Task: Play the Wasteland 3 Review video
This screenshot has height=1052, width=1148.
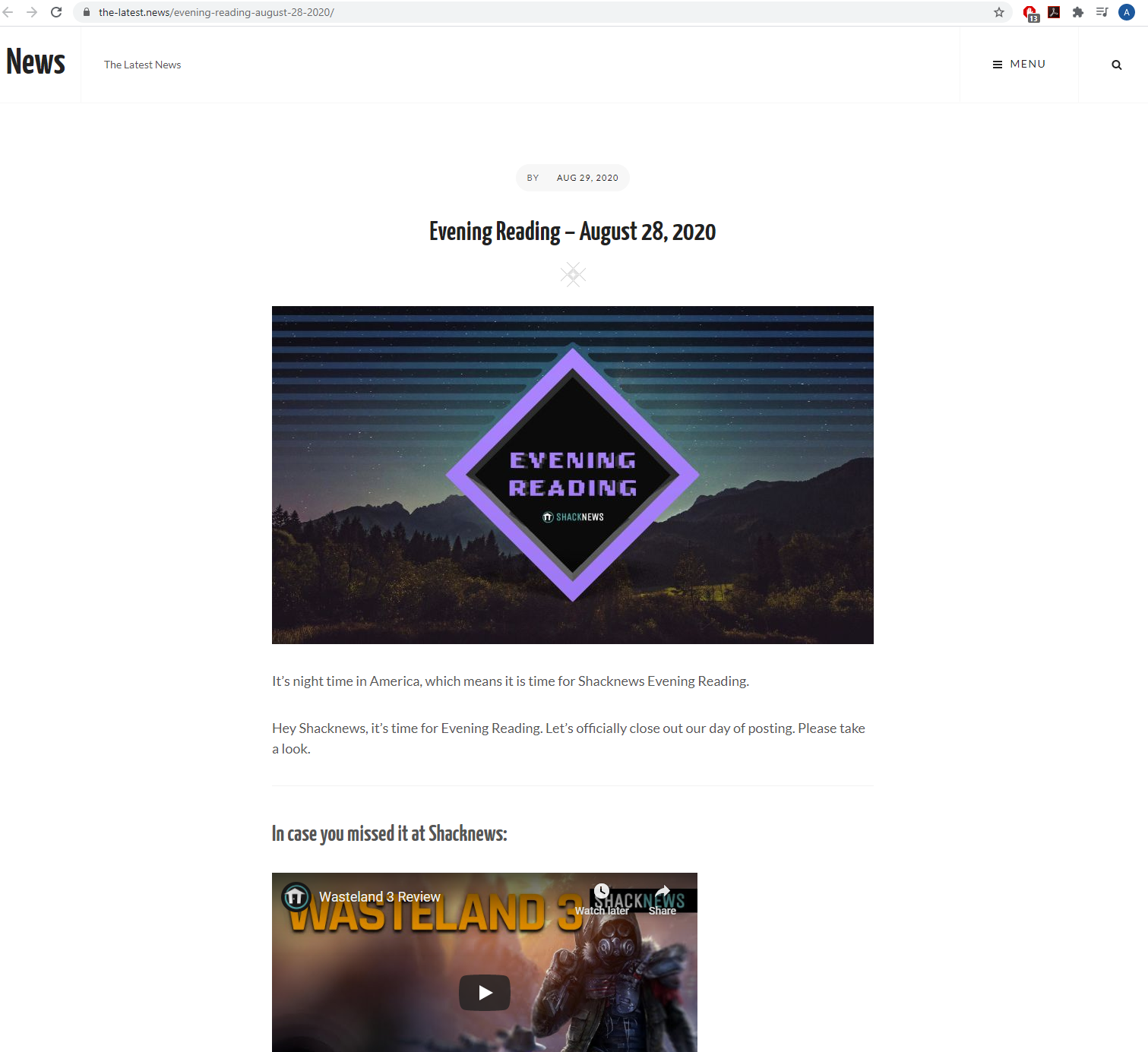Action: 485,992
